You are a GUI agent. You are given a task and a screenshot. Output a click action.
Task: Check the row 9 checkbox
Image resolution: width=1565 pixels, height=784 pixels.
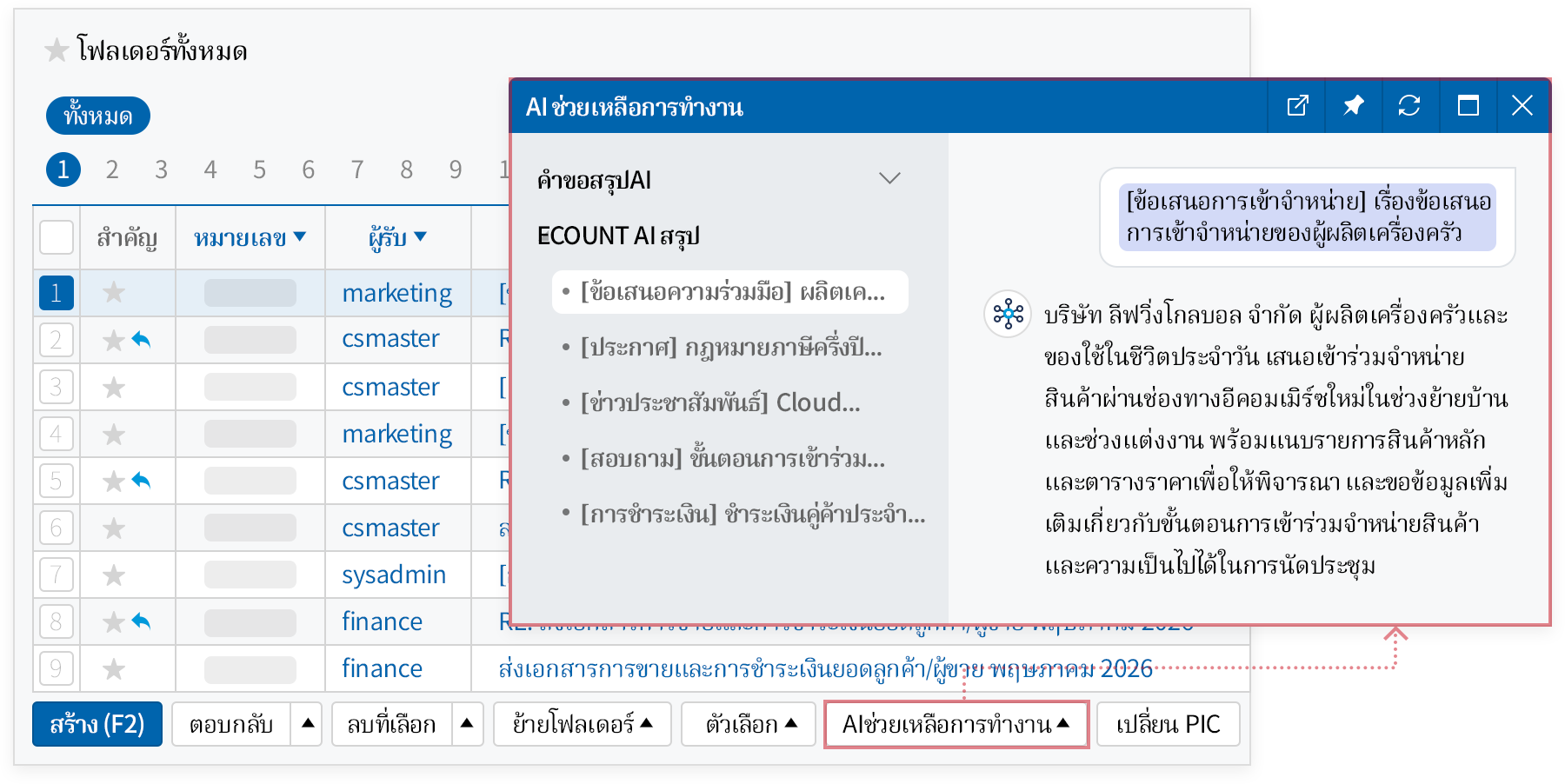[57, 668]
